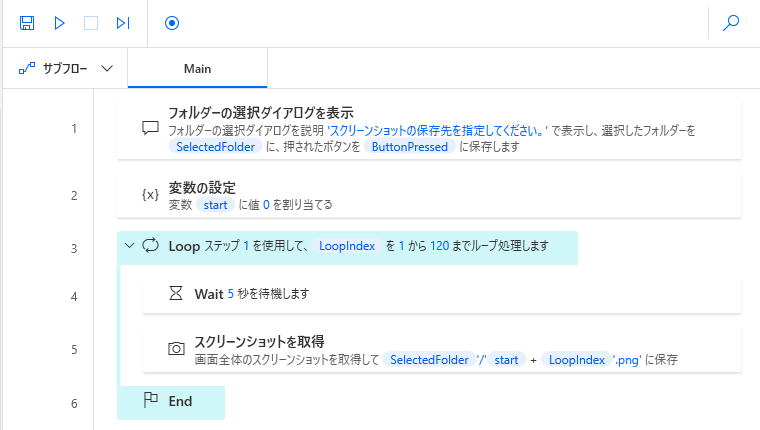Open the サブフロー dropdown
The image size is (760, 430).
click(66, 69)
